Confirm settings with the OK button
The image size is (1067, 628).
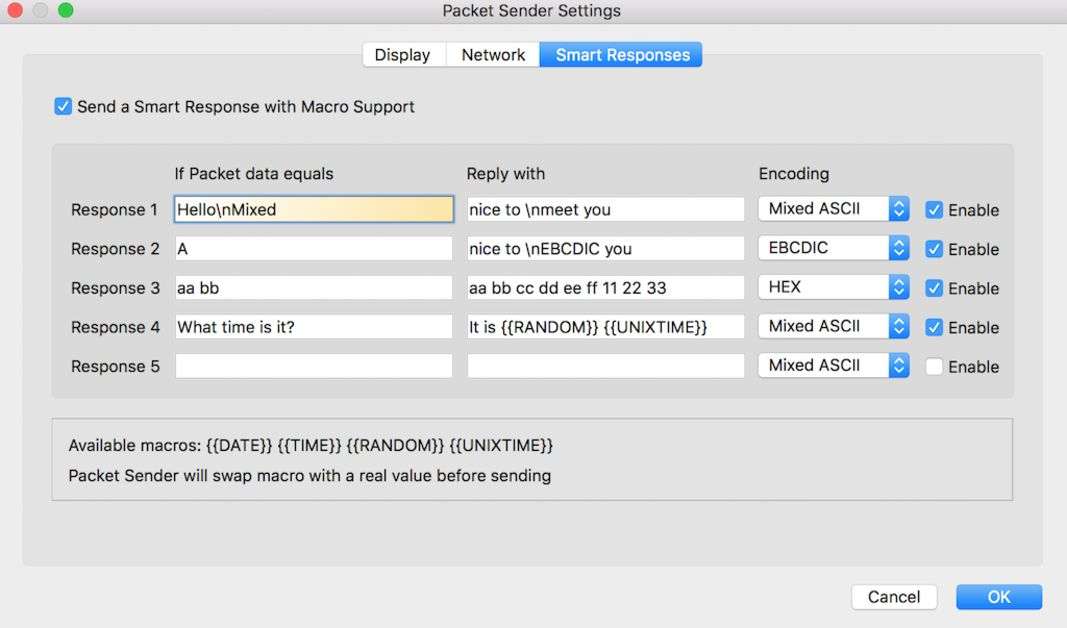(998, 597)
